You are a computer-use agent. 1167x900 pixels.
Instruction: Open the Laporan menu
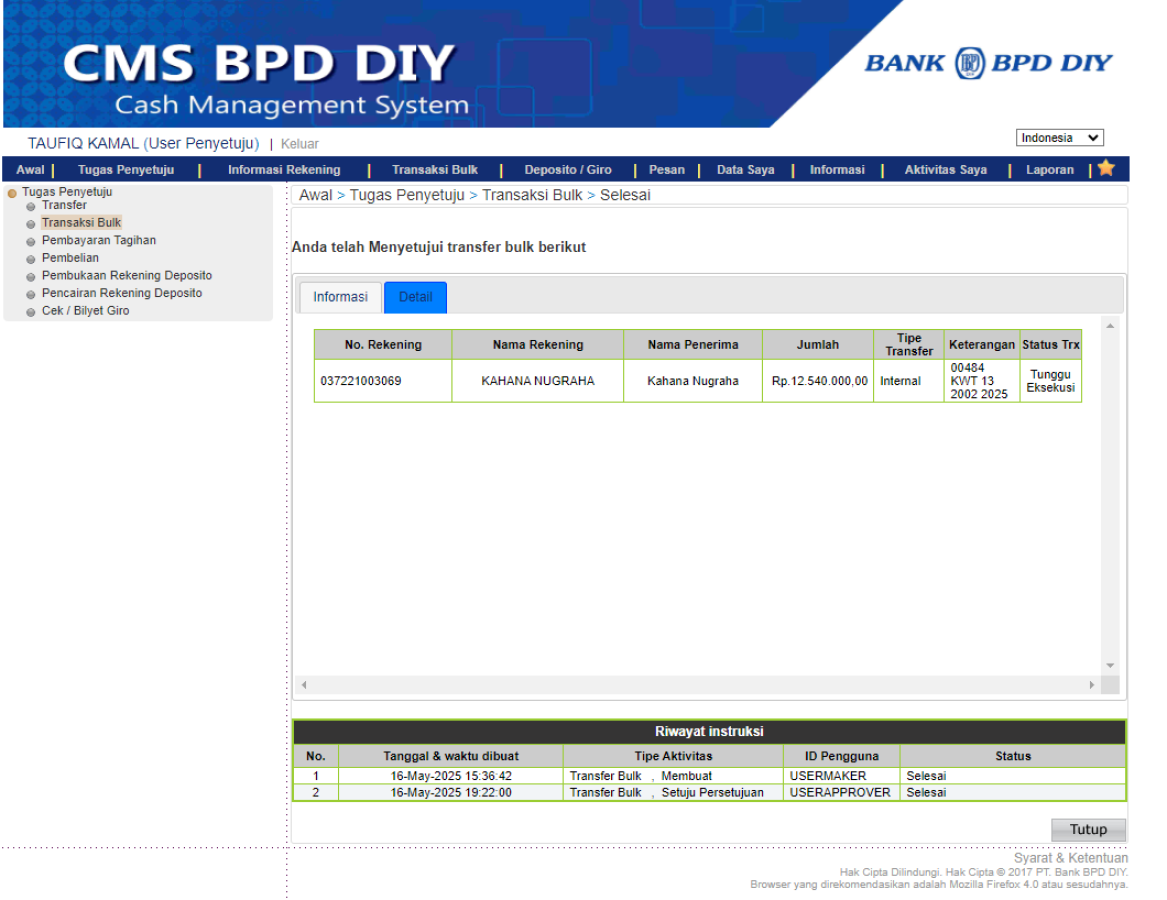tap(1049, 170)
